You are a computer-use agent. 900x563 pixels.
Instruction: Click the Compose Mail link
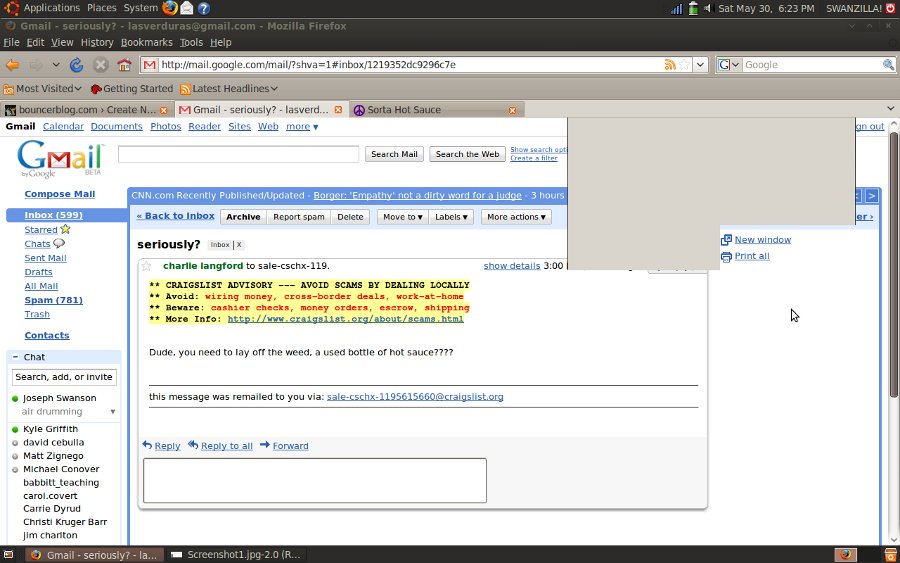(60, 194)
